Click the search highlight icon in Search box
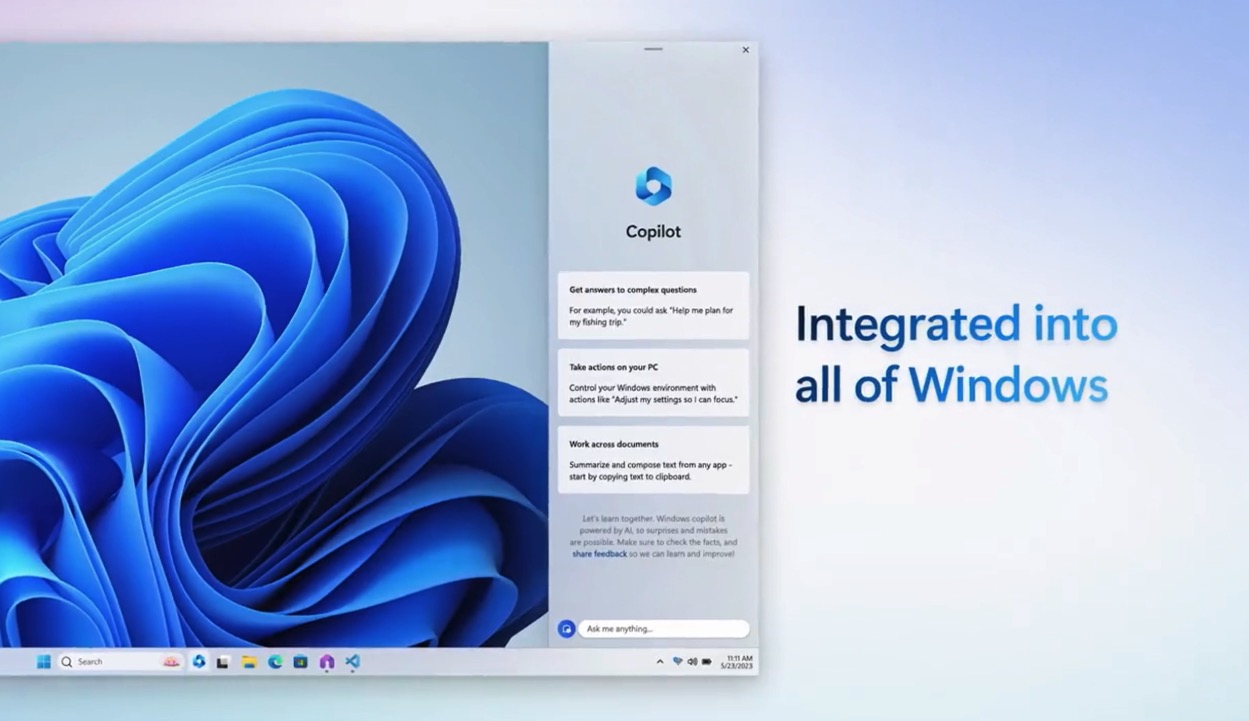 pyautogui.click(x=172, y=662)
